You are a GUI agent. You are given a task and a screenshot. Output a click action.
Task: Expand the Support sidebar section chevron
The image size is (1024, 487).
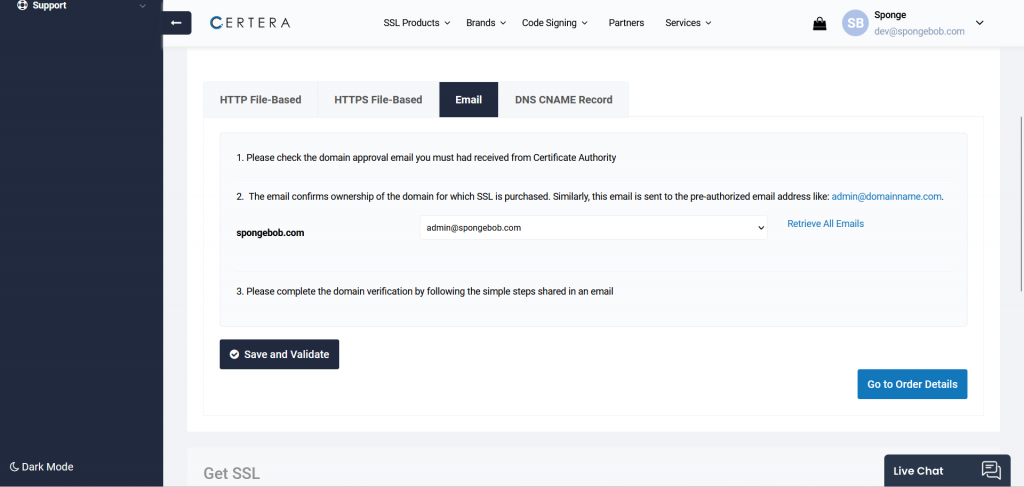click(x=143, y=7)
